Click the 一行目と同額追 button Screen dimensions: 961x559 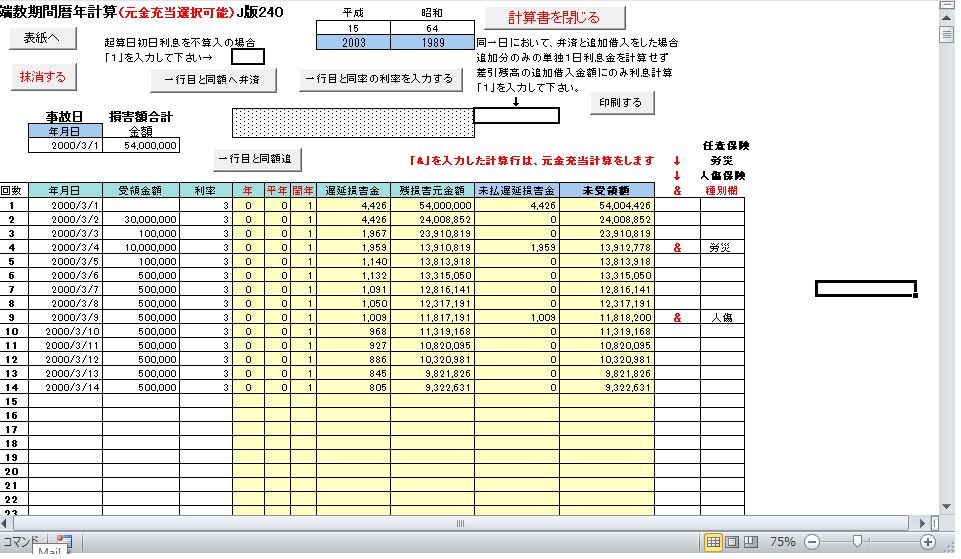point(257,159)
